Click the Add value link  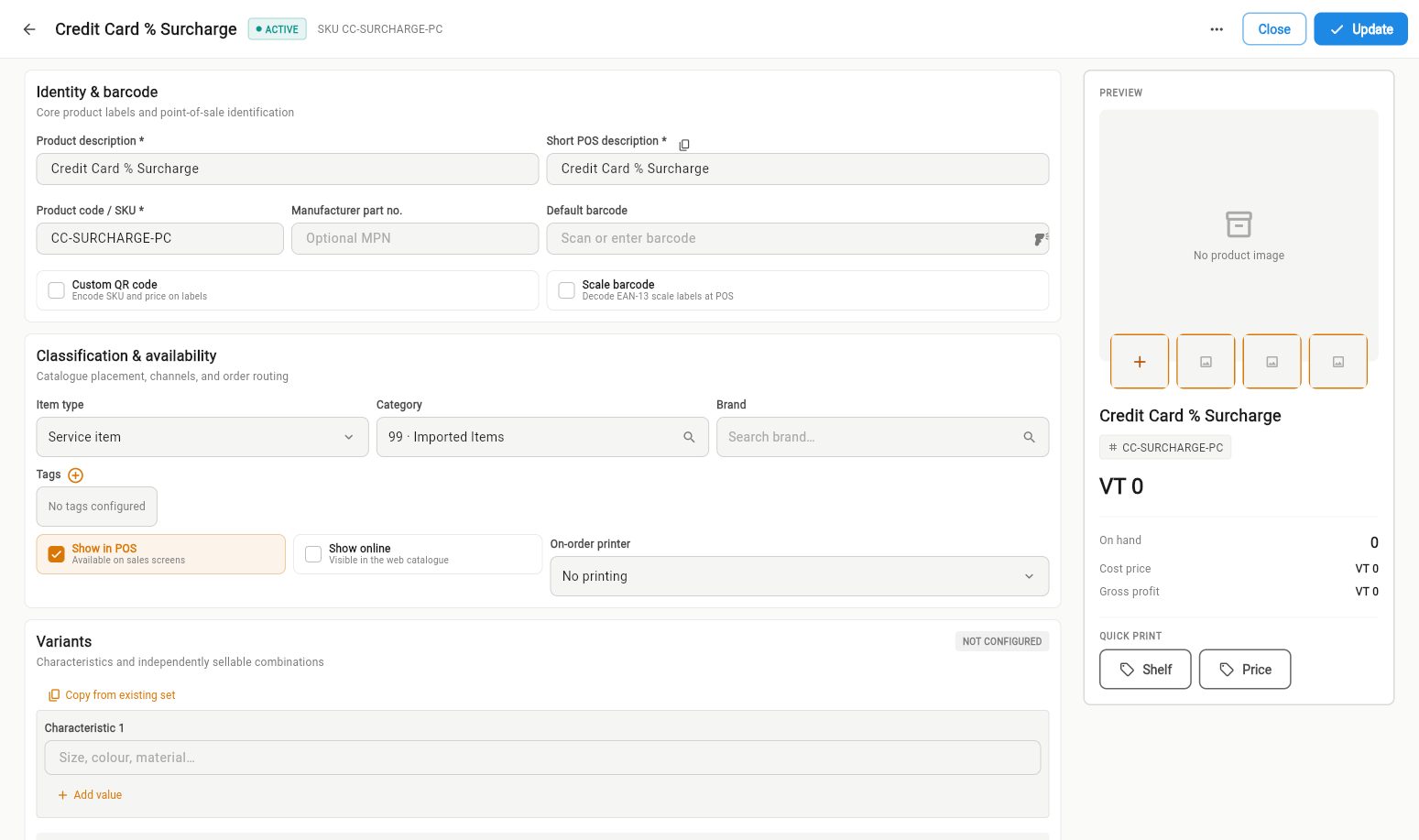coord(90,795)
